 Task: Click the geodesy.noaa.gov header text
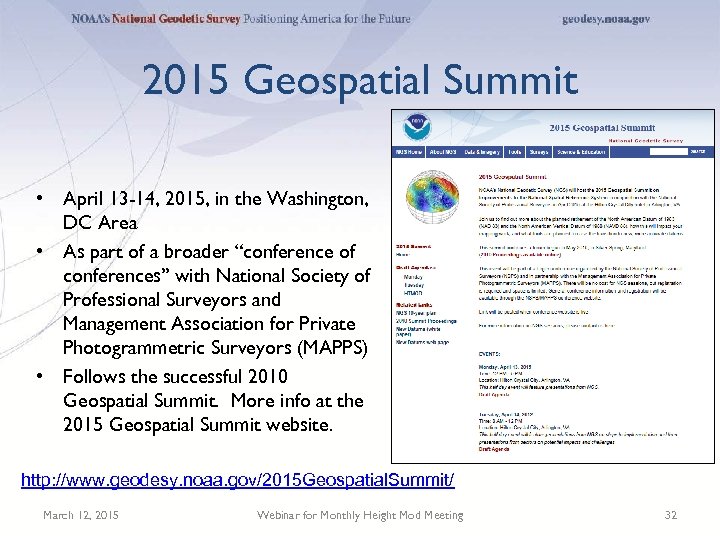(x=606, y=19)
